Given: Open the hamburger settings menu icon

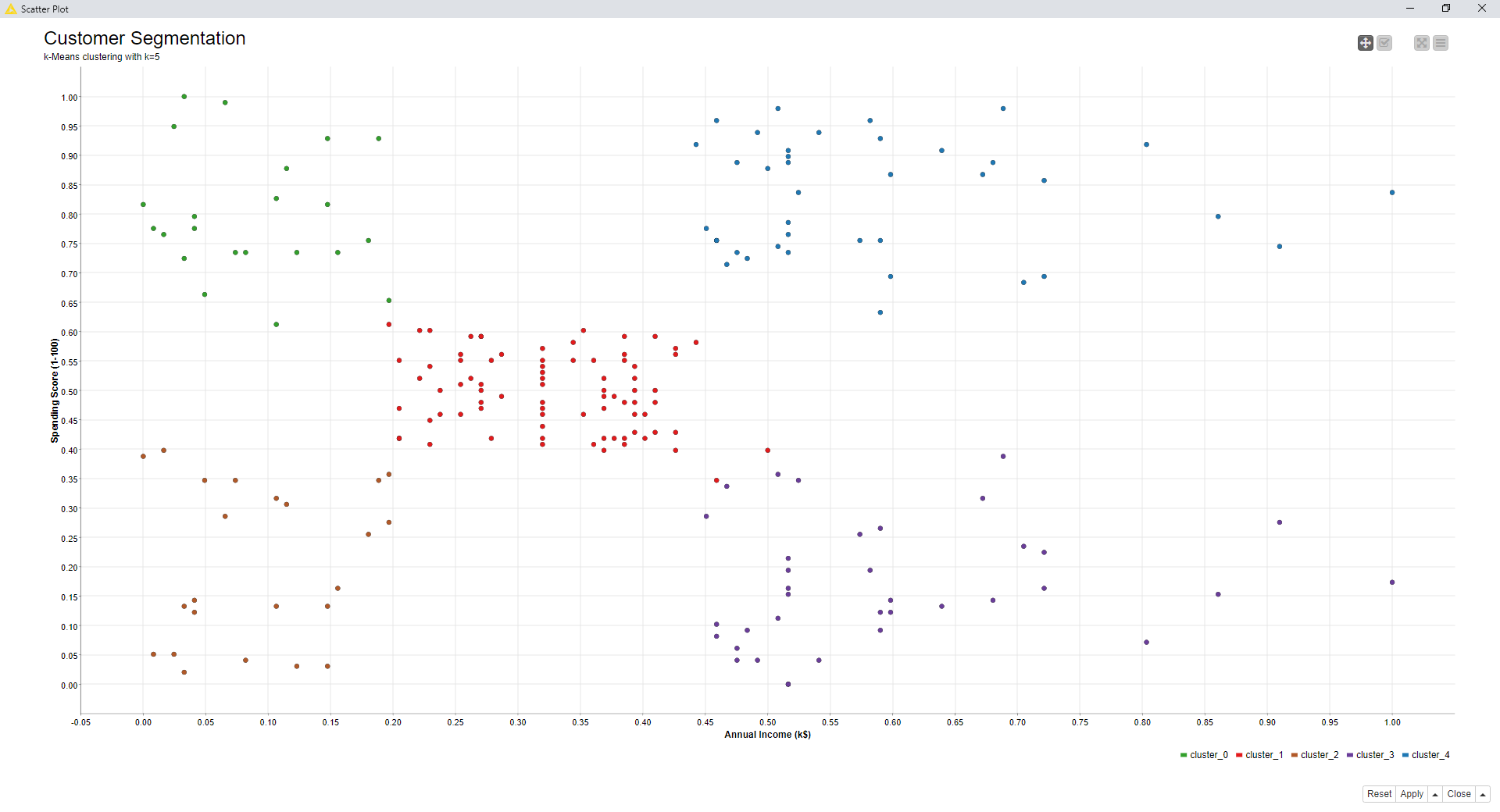Looking at the screenshot, I should click(1441, 43).
